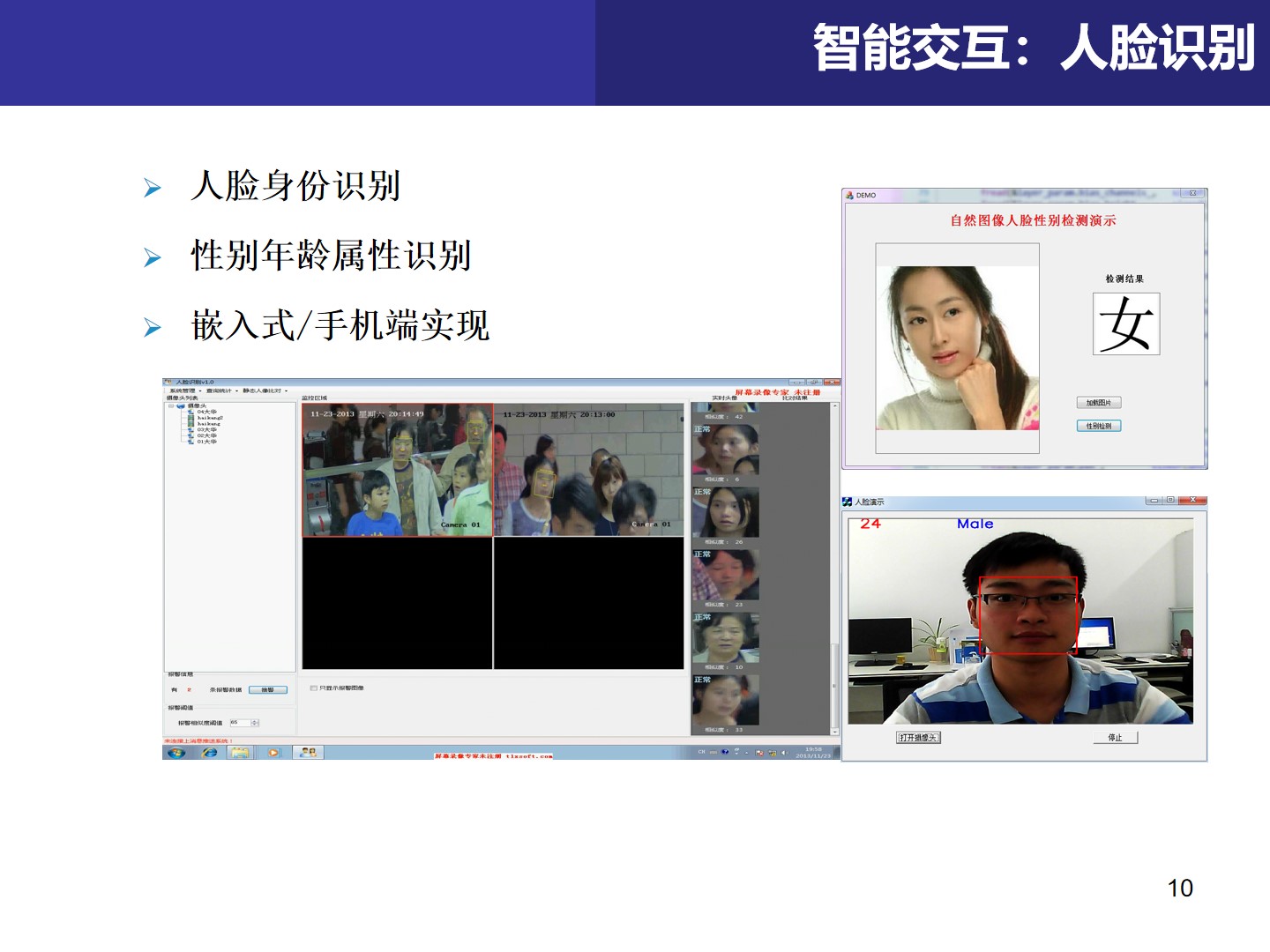Click scrollbar up arrow of the face list
Screen dimensions: 1270x952
tap(835, 406)
